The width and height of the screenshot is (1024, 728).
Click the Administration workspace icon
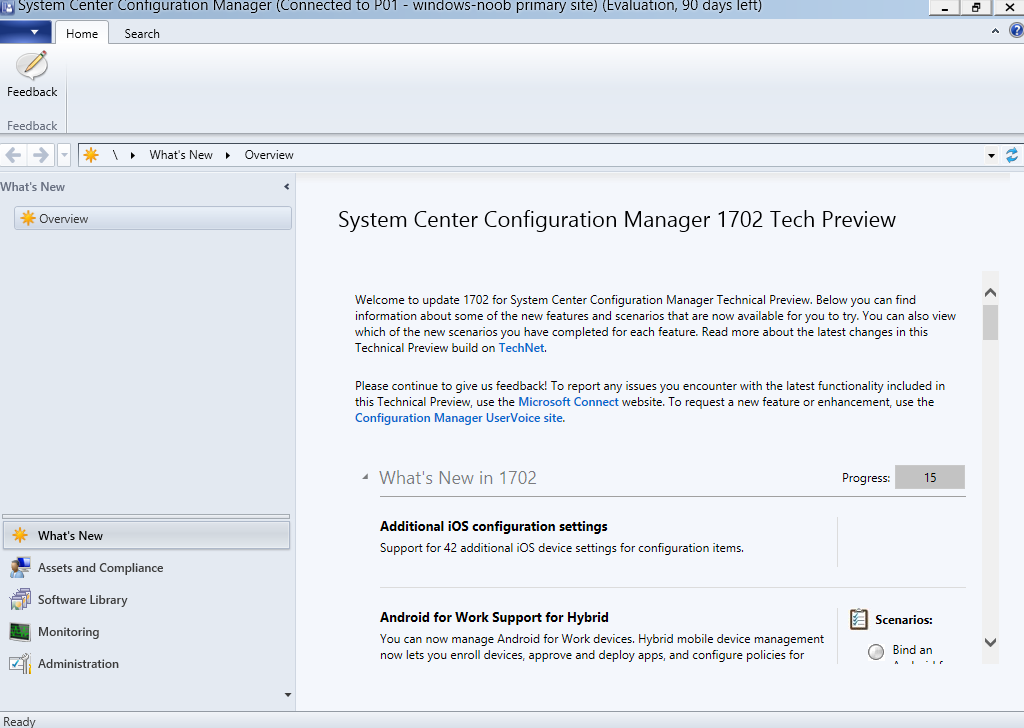click(20, 663)
